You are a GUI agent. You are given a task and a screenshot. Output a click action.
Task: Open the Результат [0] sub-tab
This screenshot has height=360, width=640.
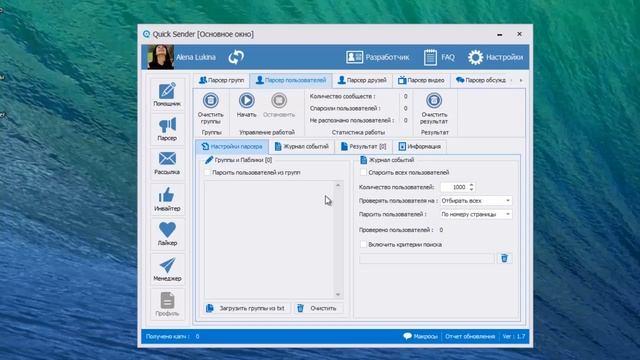(363, 147)
